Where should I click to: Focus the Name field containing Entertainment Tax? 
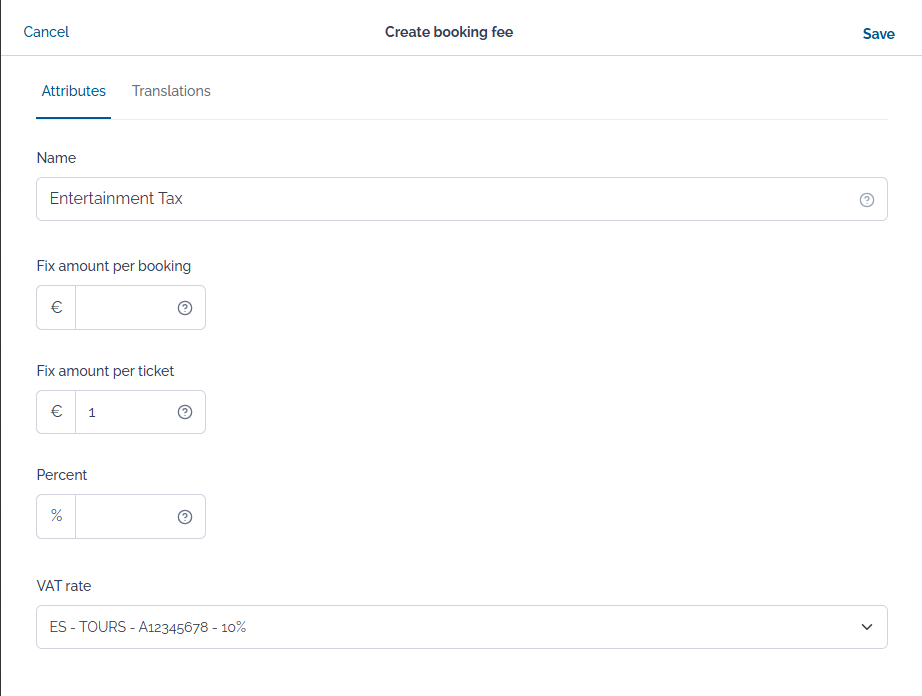point(440,199)
